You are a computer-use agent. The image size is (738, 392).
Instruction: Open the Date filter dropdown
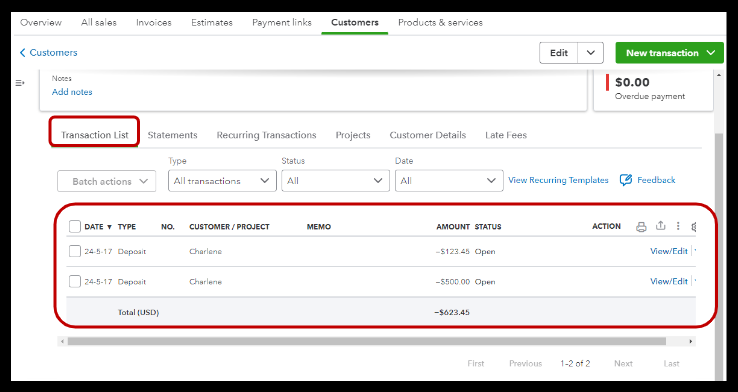(449, 181)
